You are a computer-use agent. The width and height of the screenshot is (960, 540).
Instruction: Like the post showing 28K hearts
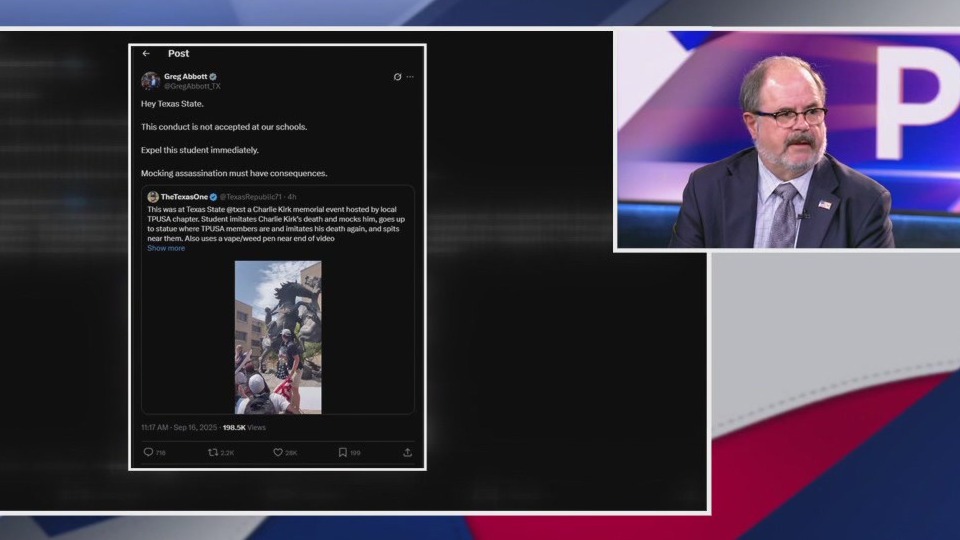[278, 452]
